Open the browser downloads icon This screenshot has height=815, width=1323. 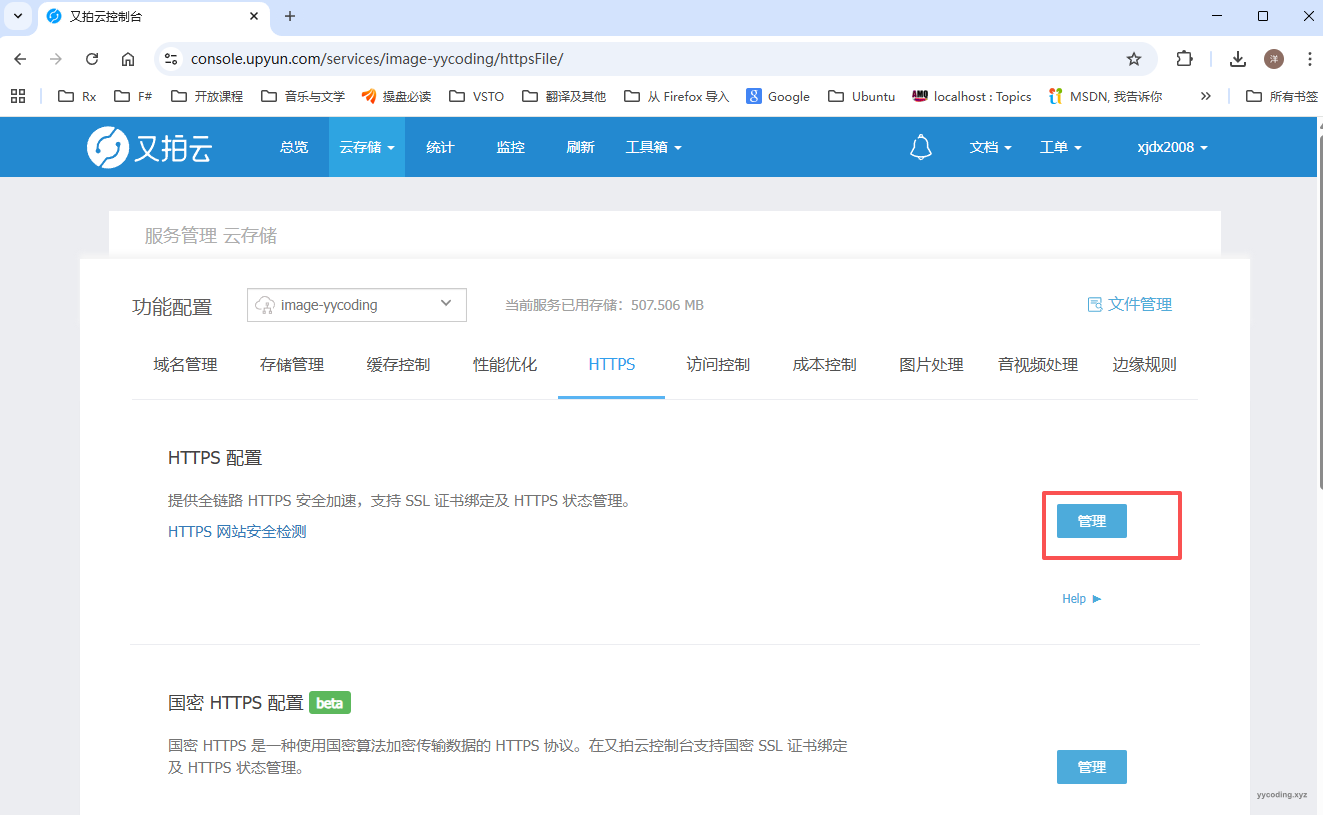[x=1237, y=59]
